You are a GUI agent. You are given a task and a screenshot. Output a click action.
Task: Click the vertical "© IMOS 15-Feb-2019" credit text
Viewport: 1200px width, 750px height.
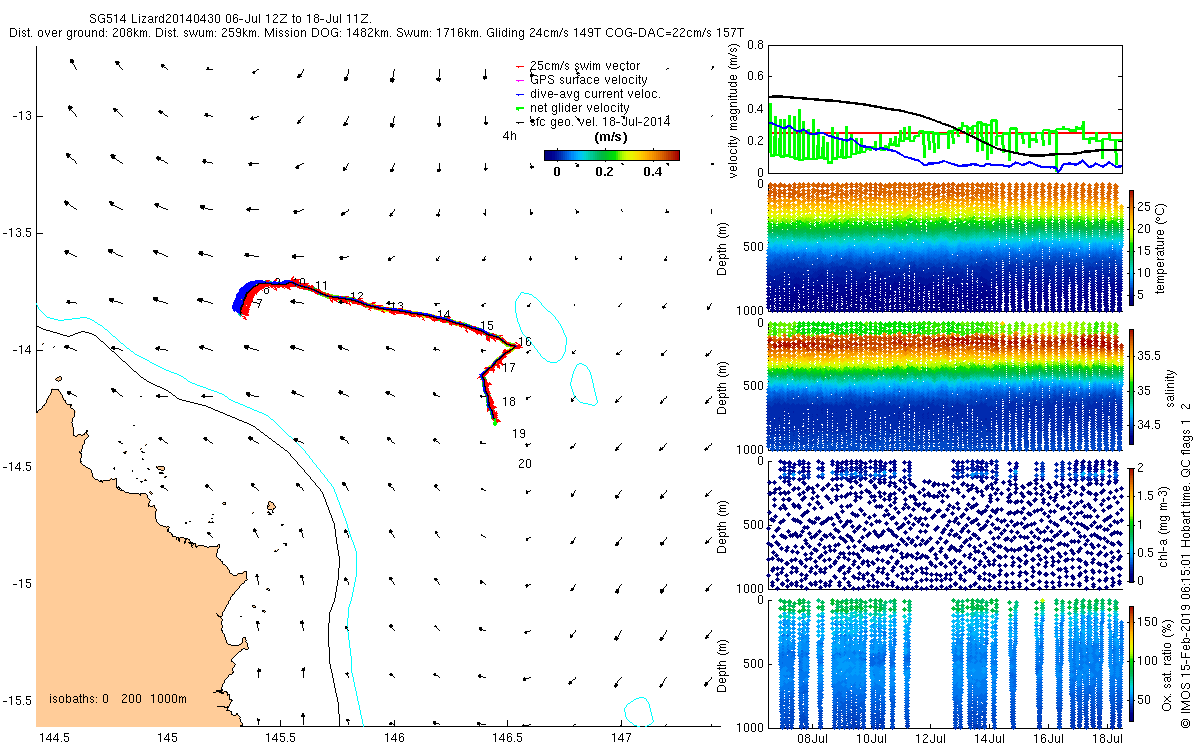tap(1185, 563)
